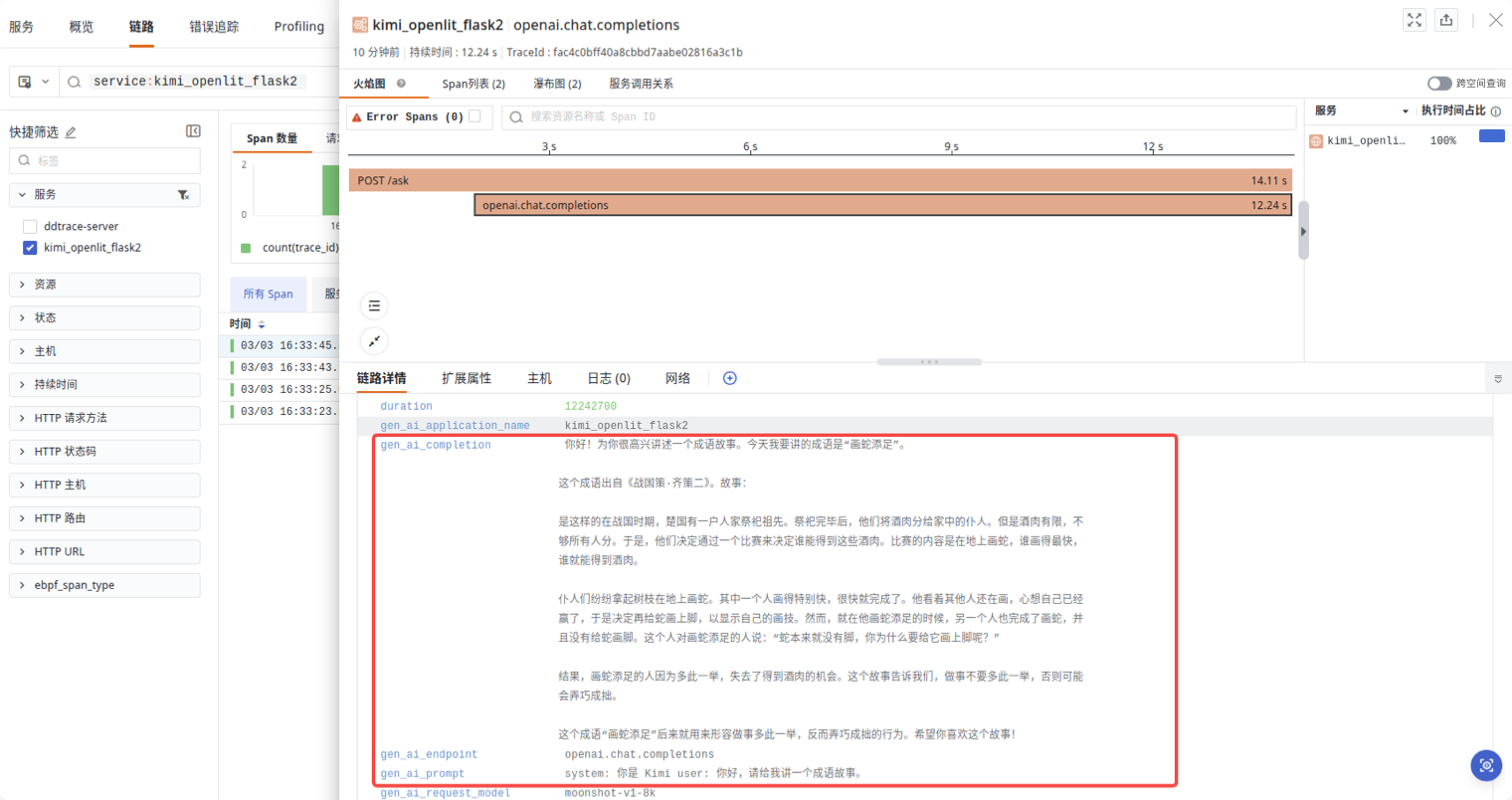Click the service:kimi_openlit_flask2 query tag
The height and width of the screenshot is (800, 1512).
[x=195, y=82]
